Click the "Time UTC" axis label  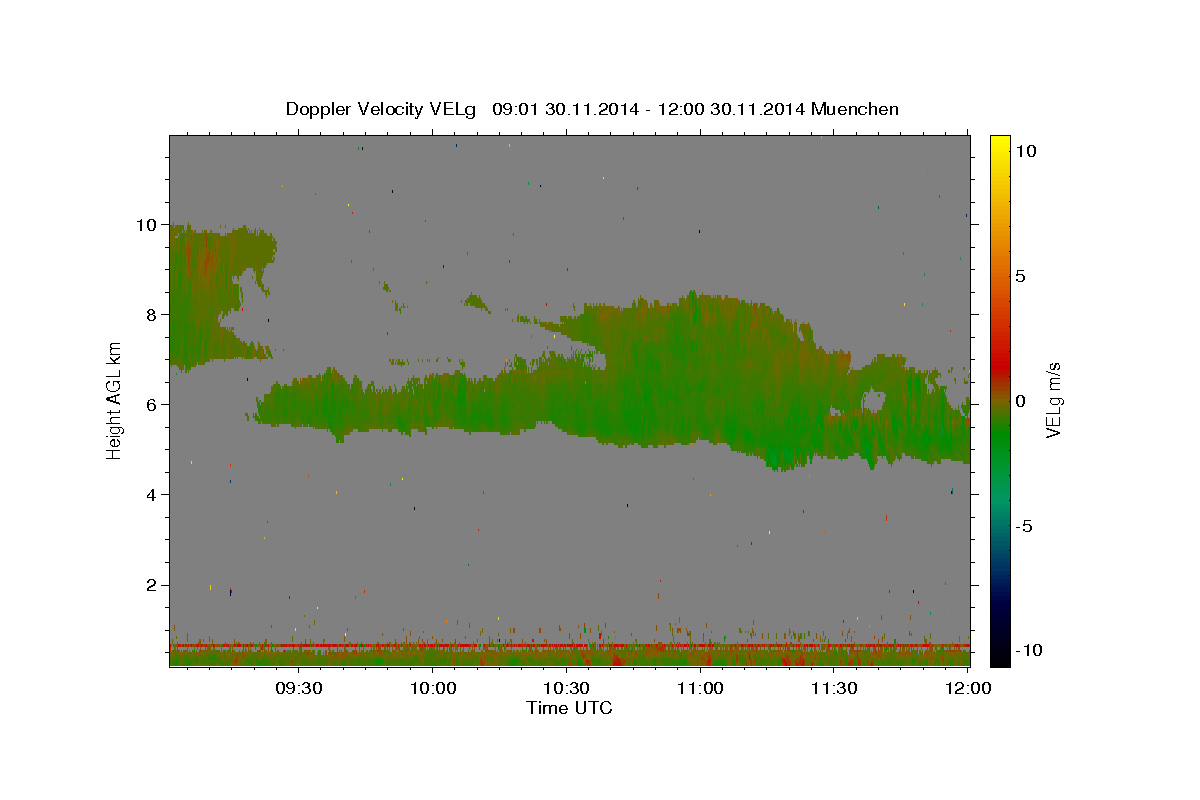click(569, 708)
